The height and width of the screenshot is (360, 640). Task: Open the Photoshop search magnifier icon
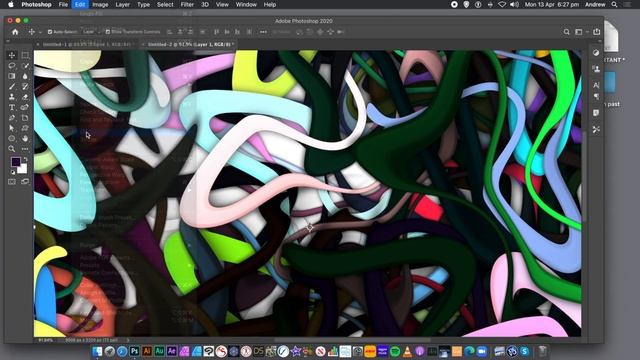pos(567,31)
